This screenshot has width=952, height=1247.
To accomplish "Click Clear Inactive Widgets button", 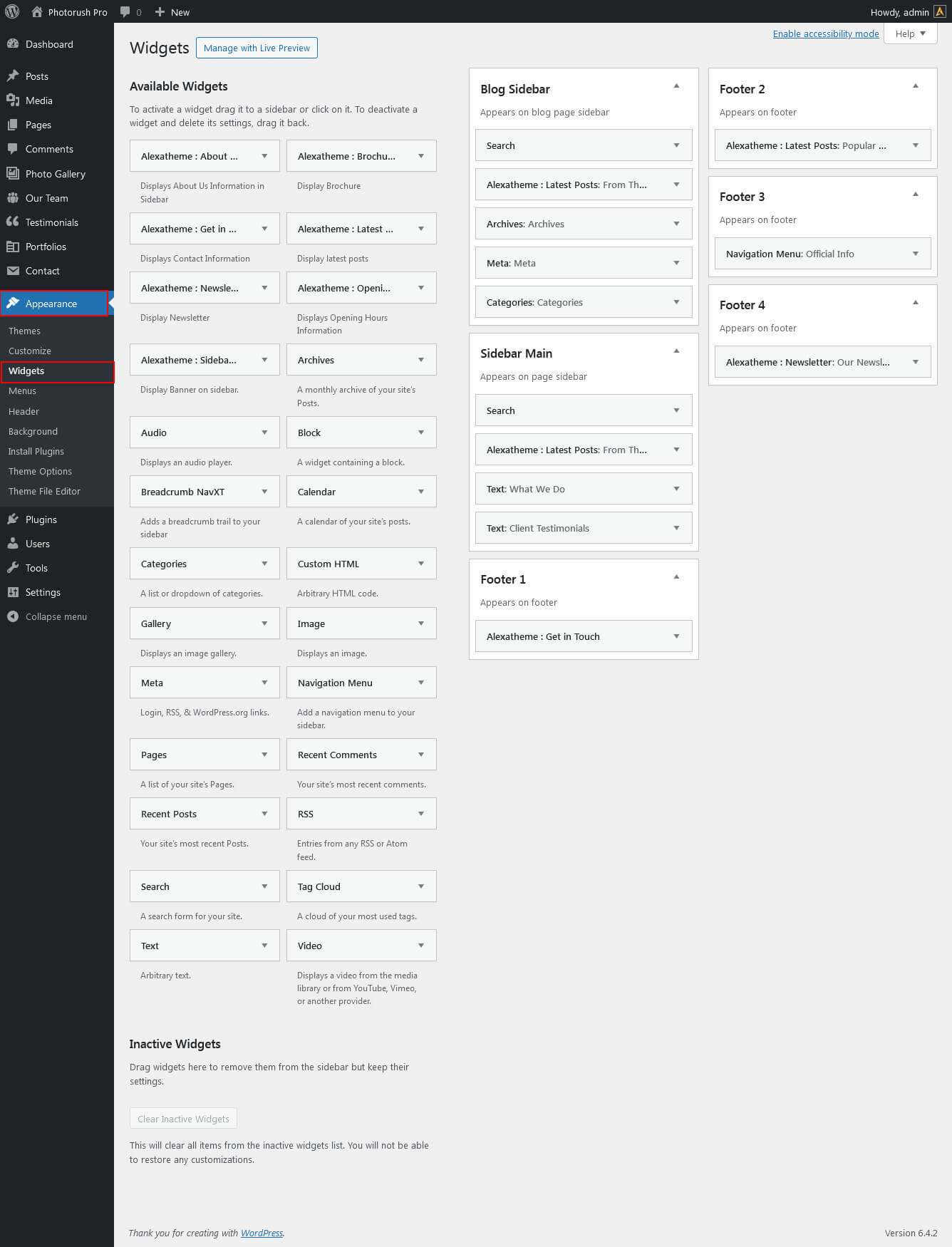I will 183,1119.
